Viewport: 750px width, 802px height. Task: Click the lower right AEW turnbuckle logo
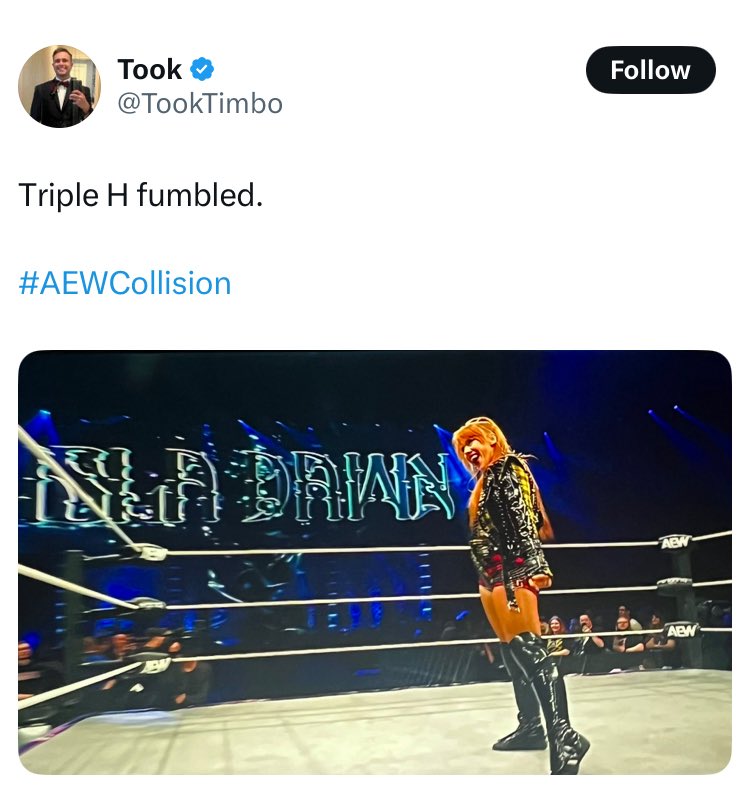682,631
